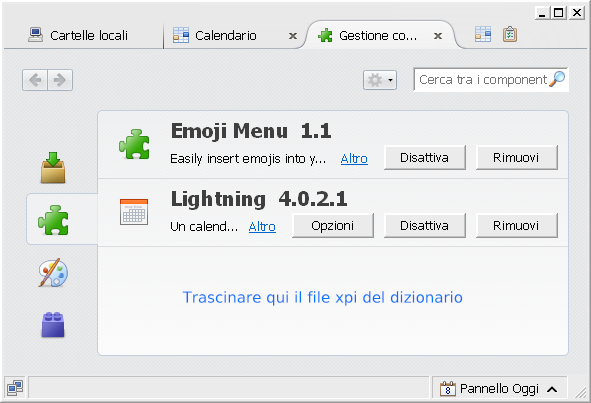Click the Emoji Menu puzzle icon
Image resolution: width=591 pixels, height=403 pixels.
(x=134, y=144)
